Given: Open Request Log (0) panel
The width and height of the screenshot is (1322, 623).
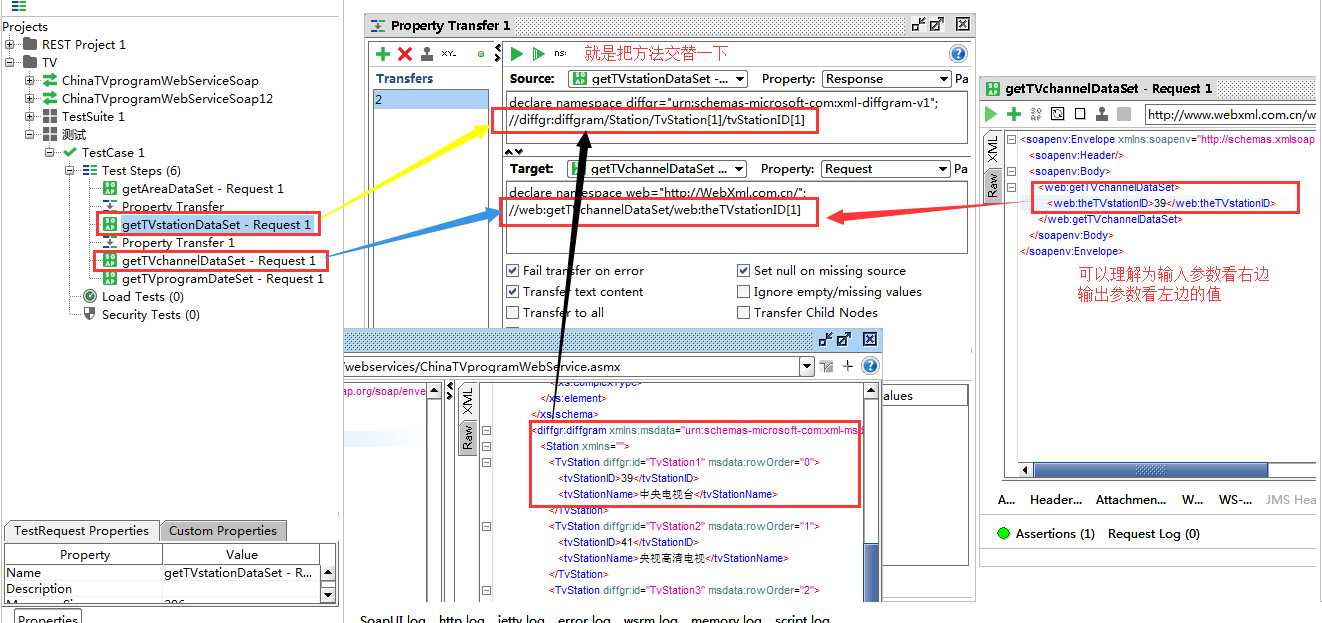Looking at the screenshot, I should [1154, 534].
